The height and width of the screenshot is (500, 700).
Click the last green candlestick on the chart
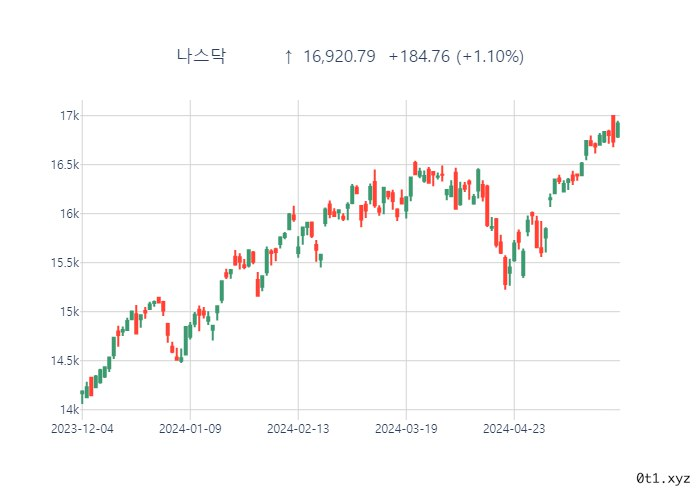[x=618, y=129]
